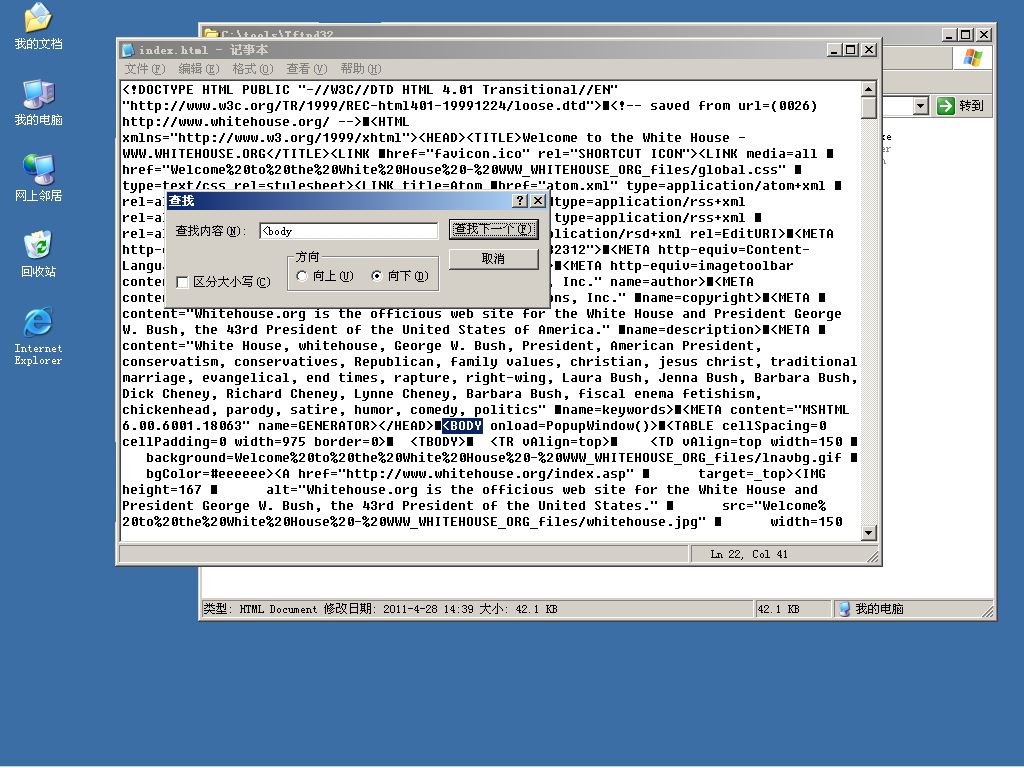Open the 文件 menu in Notepad

point(144,69)
